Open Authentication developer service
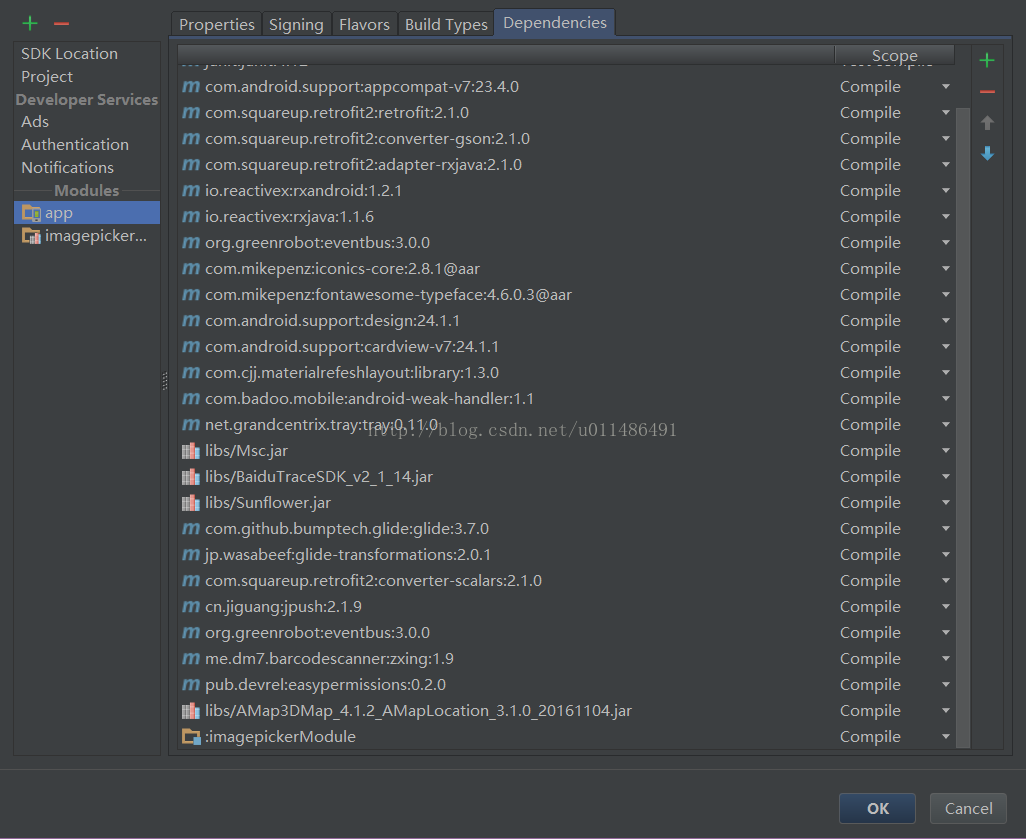1026x839 pixels. pos(75,145)
